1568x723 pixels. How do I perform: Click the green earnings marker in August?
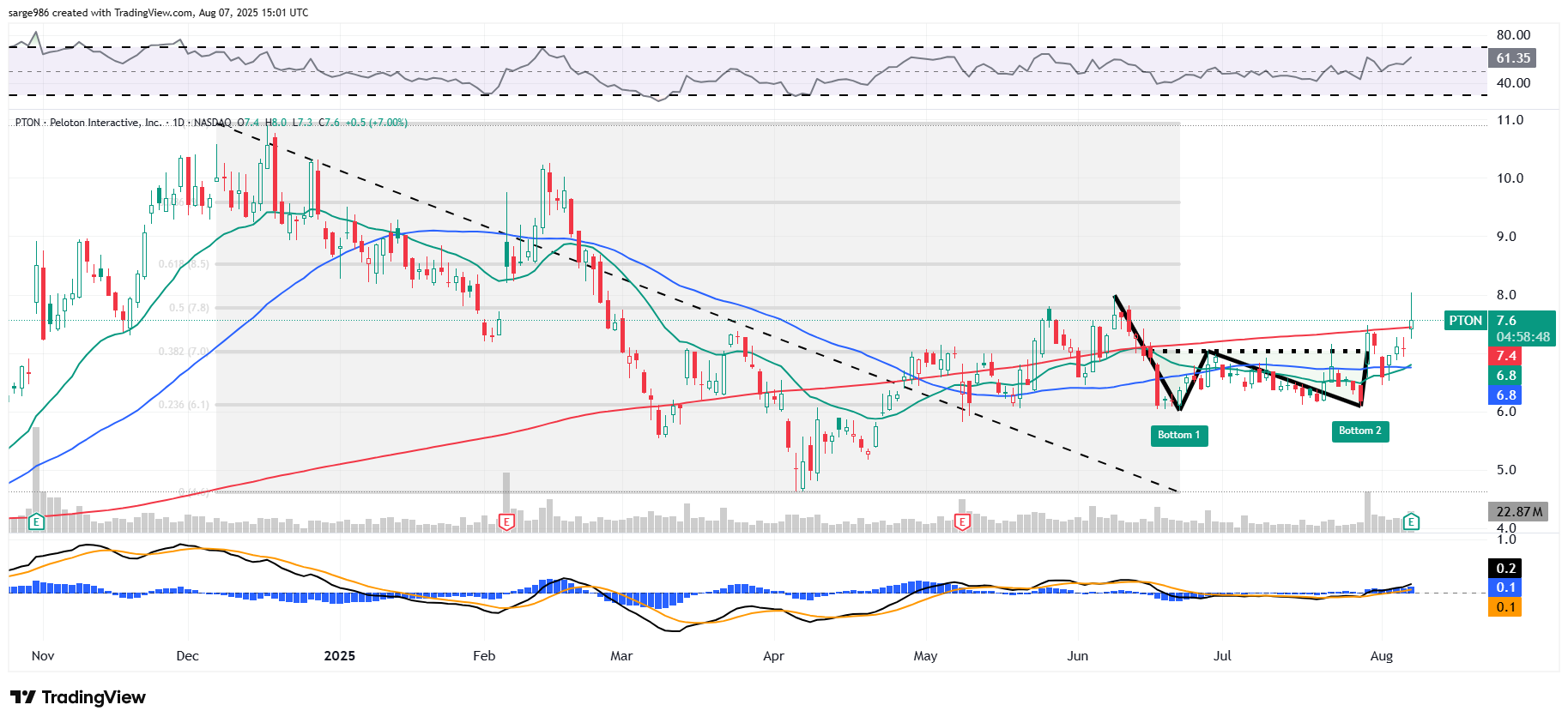[x=1411, y=521]
